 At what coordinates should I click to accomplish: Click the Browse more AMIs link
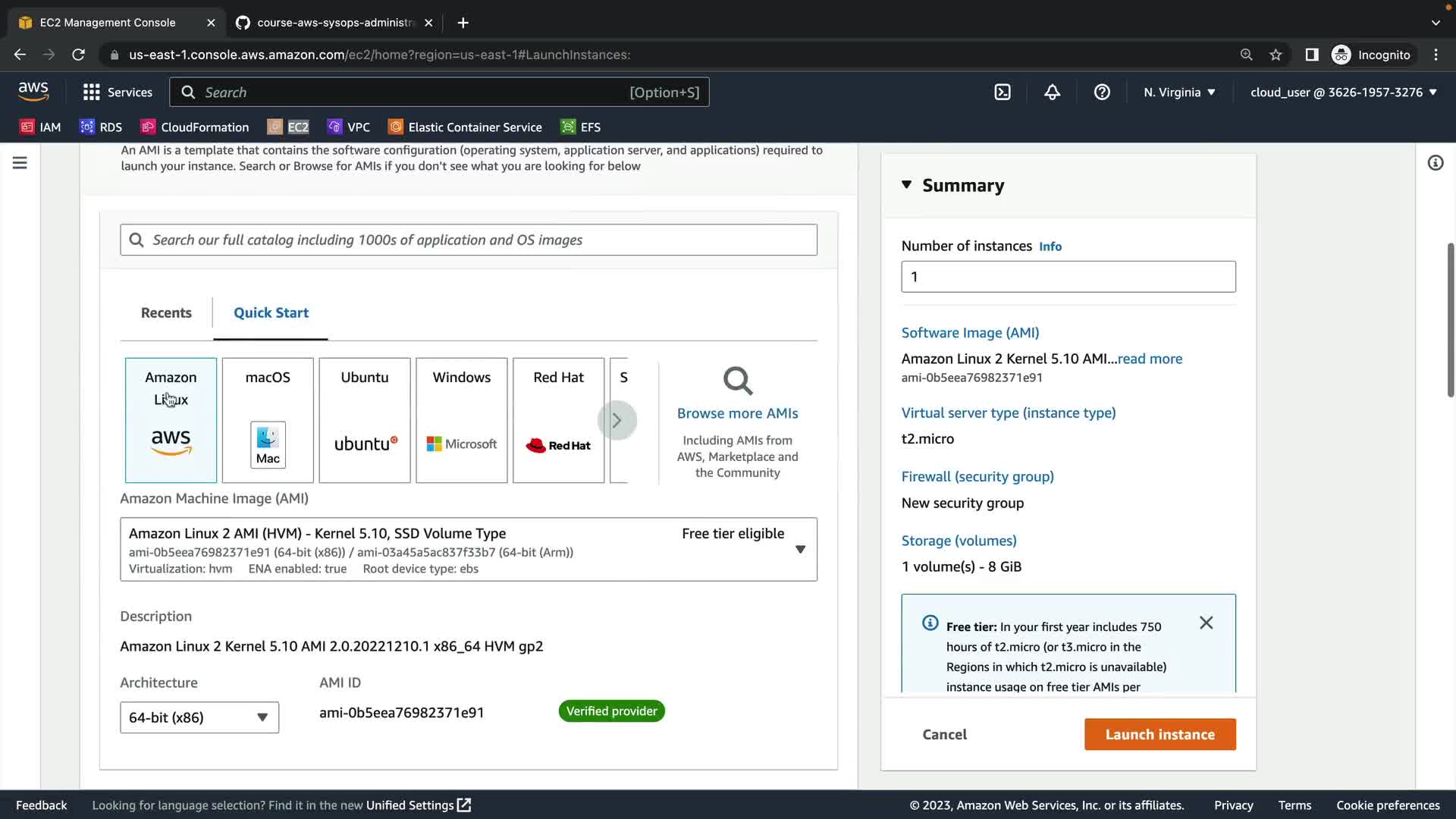point(737,413)
